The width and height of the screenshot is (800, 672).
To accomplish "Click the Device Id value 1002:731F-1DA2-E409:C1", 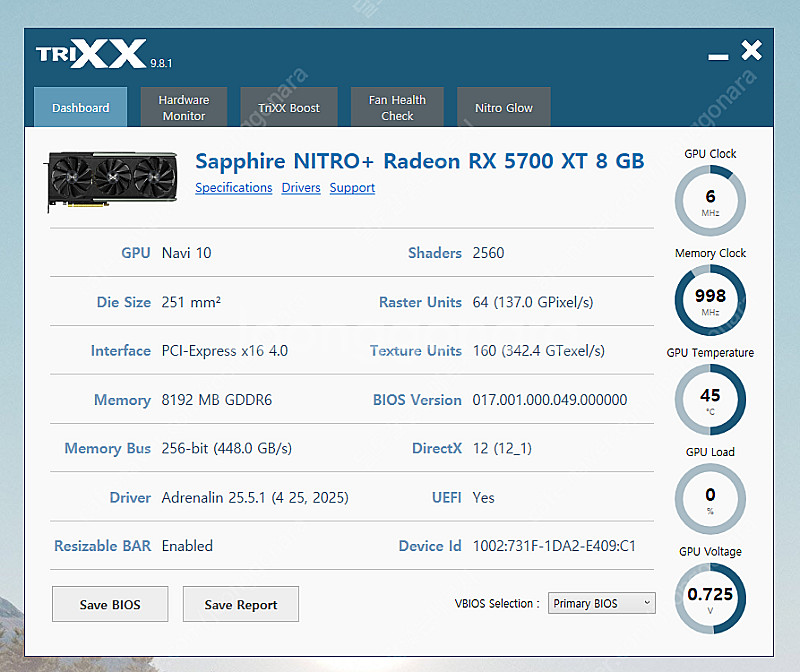I will coord(554,546).
